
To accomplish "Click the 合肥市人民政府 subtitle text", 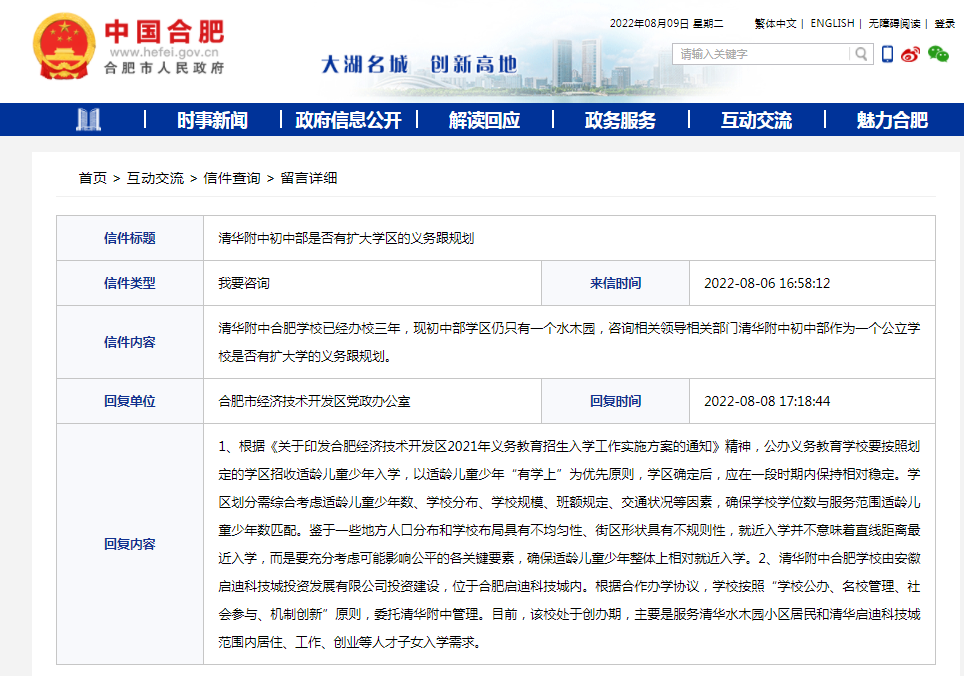I will click(164, 68).
